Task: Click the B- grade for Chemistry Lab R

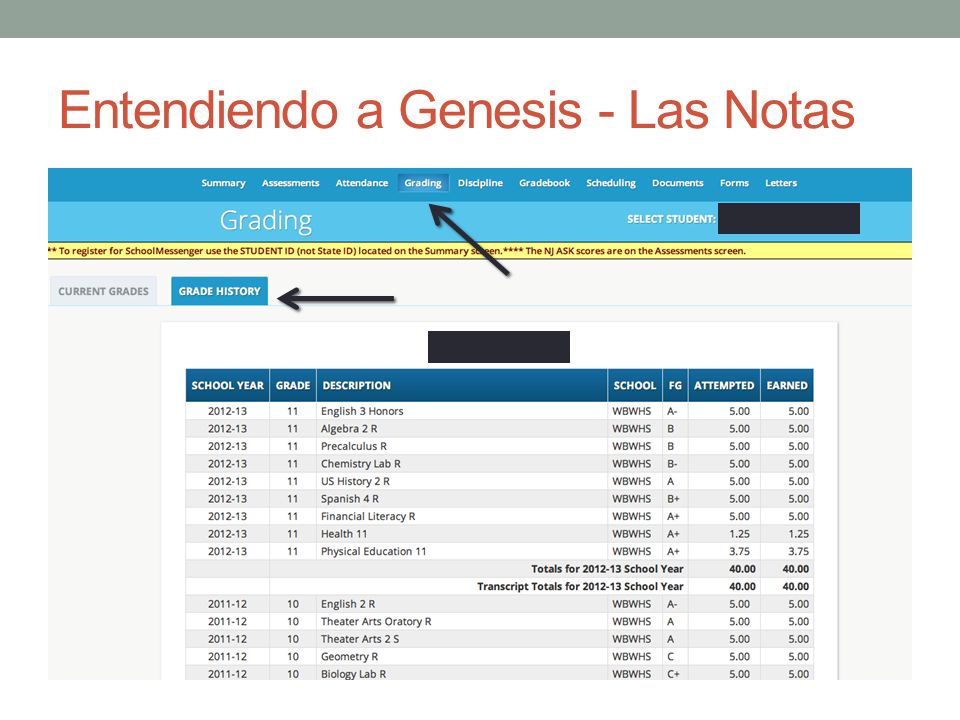Action: pyautogui.click(x=672, y=464)
